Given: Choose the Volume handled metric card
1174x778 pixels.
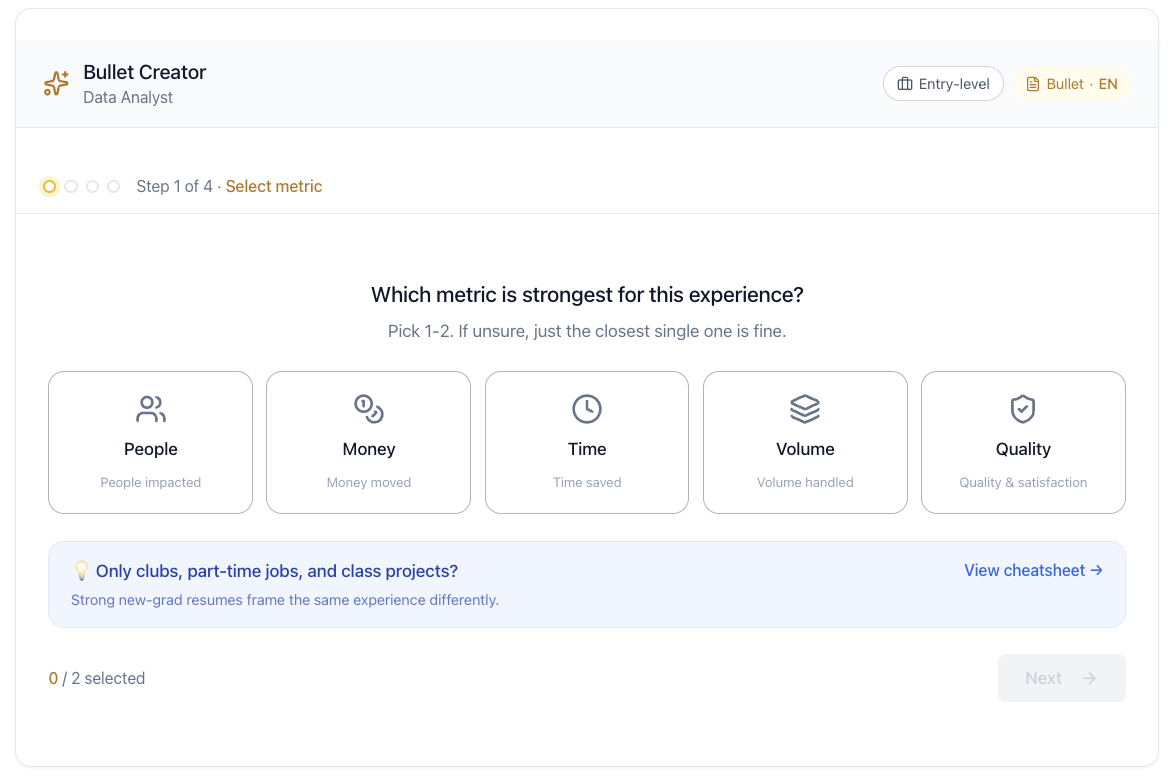Looking at the screenshot, I should [x=805, y=443].
